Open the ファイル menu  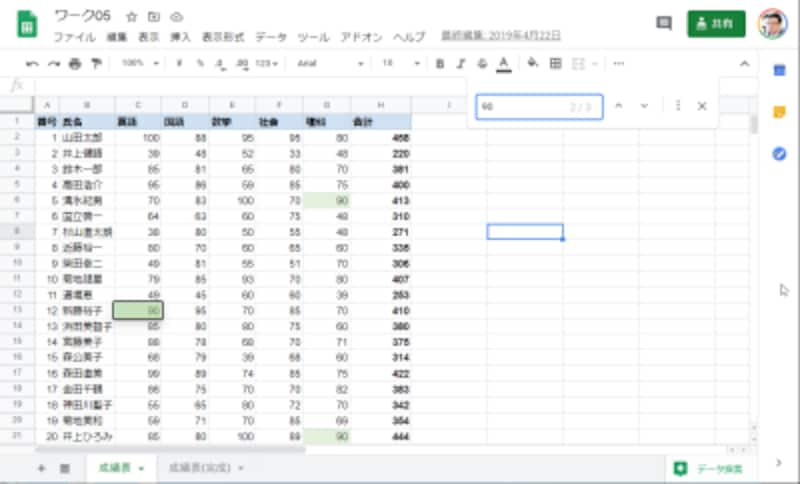point(74,37)
